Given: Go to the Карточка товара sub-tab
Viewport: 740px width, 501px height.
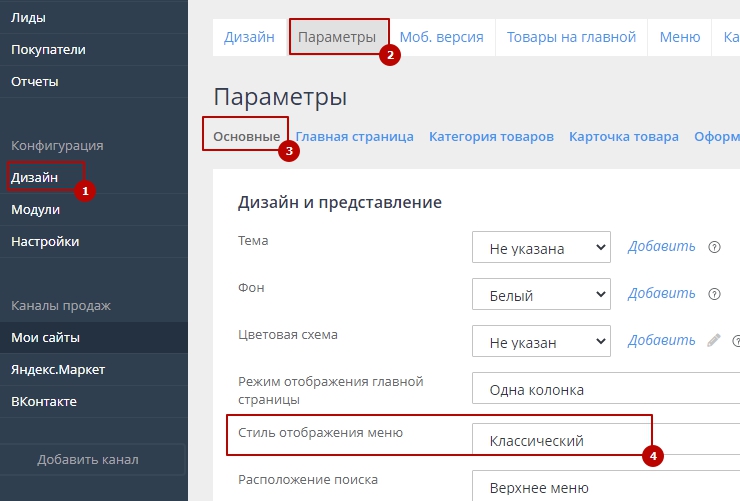Looking at the screenshot, I should [x=623, y=137].
